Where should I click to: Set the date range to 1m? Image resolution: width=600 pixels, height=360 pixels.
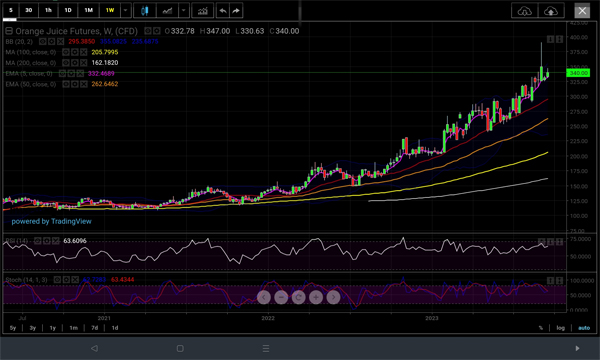point(73,328)
